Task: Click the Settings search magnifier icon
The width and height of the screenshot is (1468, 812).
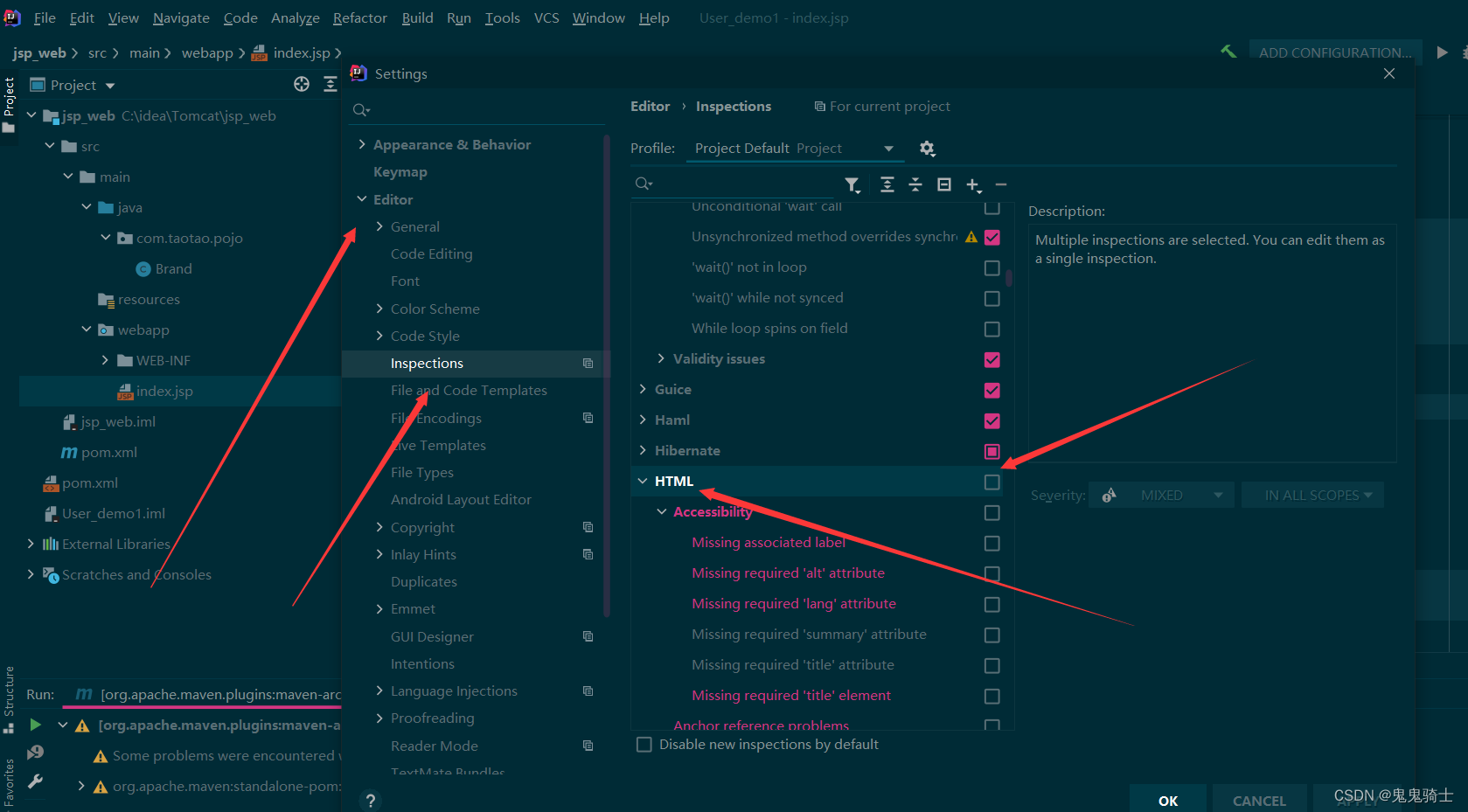Action: click(x=360, y=110)
